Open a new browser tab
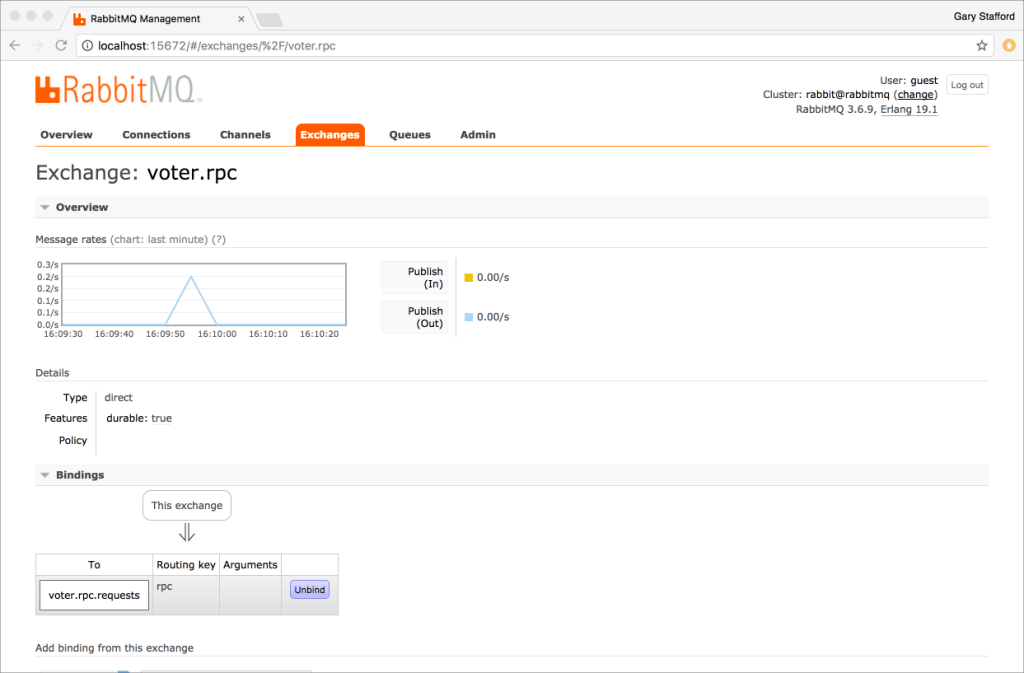 269,20
